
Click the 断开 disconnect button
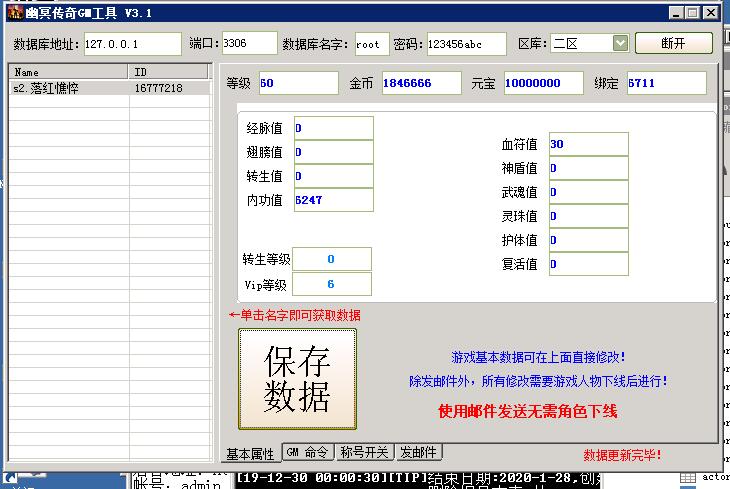[x=673, y=44]
